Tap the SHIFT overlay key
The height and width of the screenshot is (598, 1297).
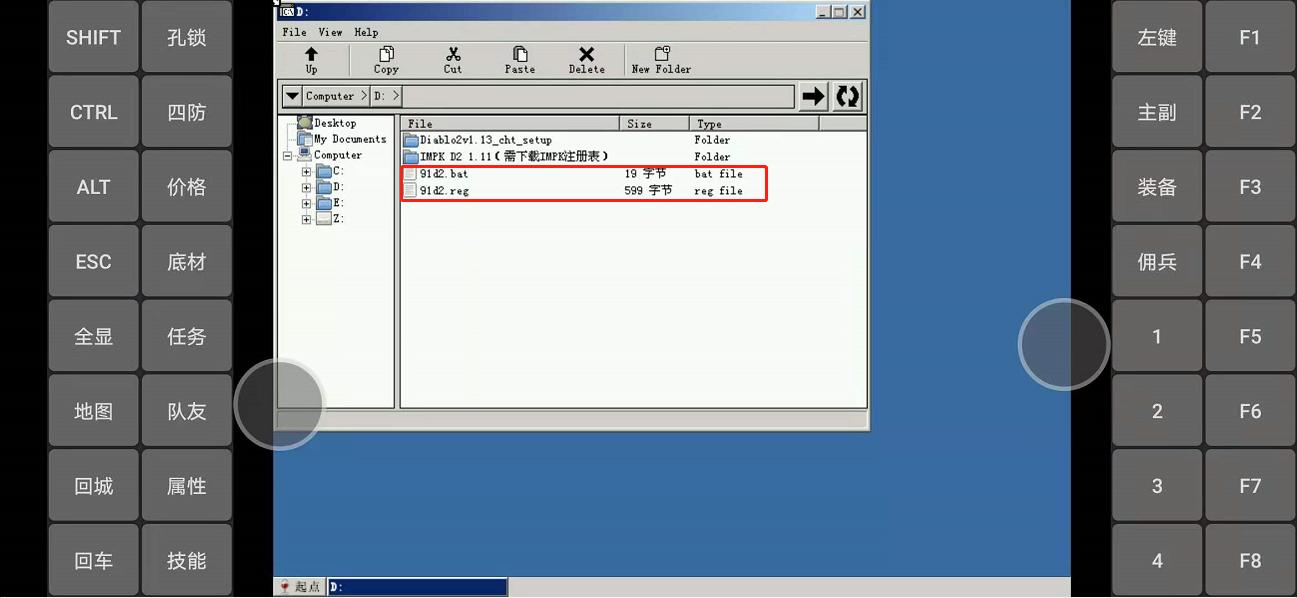click(93, 37)
